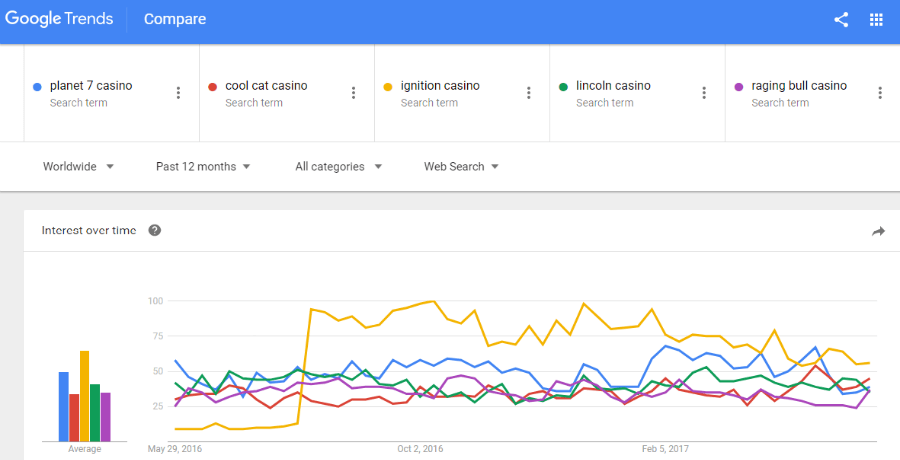Open three-dot menu for ignition casino

click(x=529, y=93)
